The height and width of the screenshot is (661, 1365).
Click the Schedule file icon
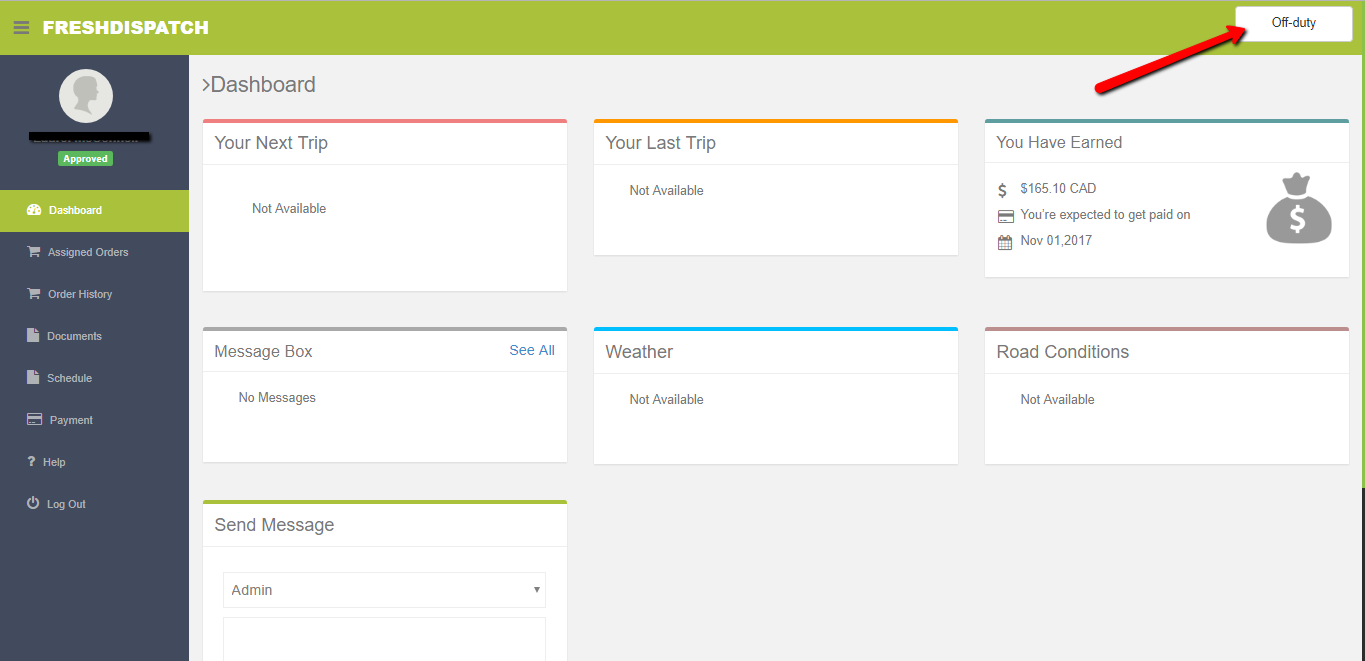pyautogui.click(x=33, y=377)
